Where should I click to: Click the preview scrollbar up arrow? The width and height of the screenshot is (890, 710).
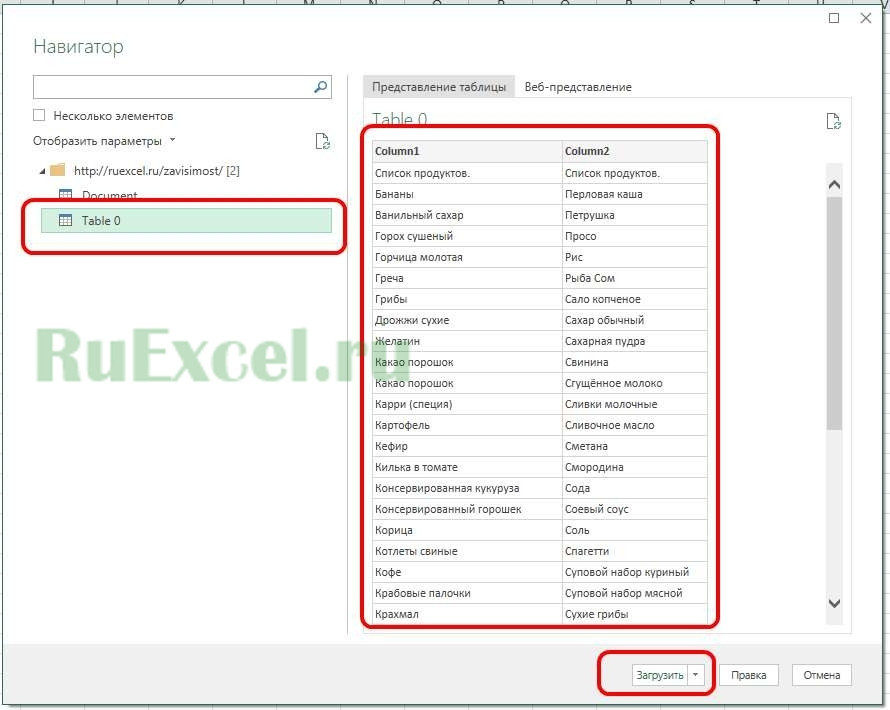[x=834, y=185]
